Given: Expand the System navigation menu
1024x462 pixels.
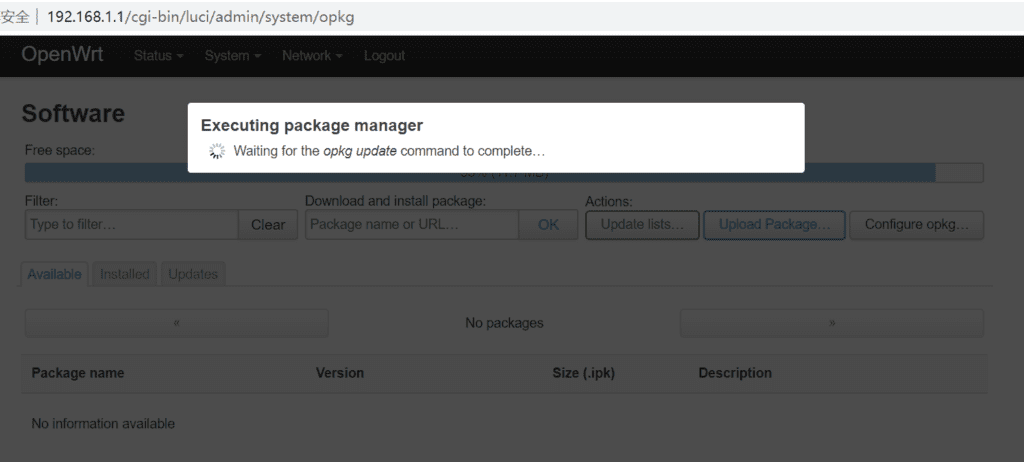Looking at the screenshot, I should (232, 56).
